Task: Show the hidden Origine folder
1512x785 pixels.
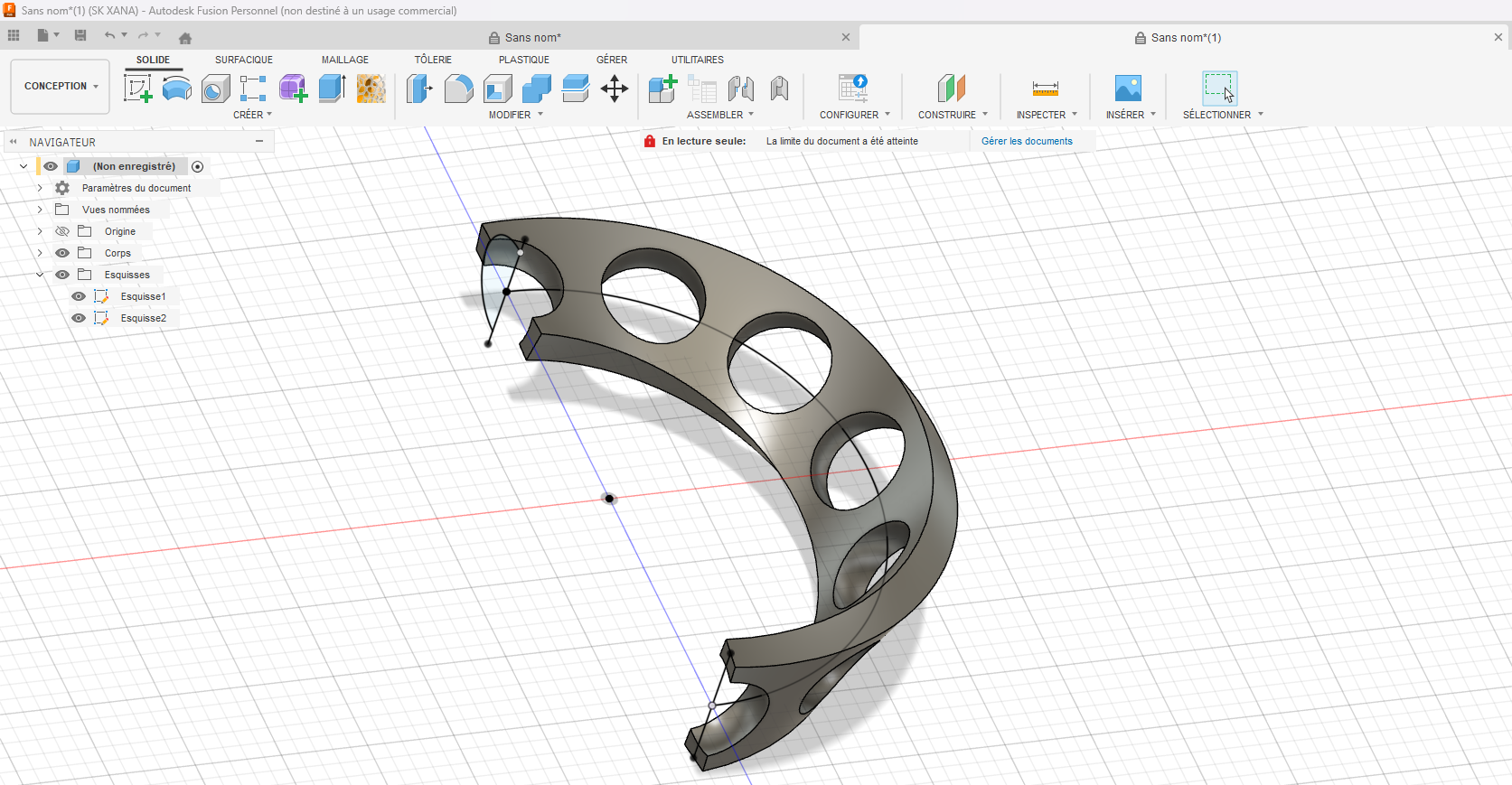Action: tap(62, 231)
